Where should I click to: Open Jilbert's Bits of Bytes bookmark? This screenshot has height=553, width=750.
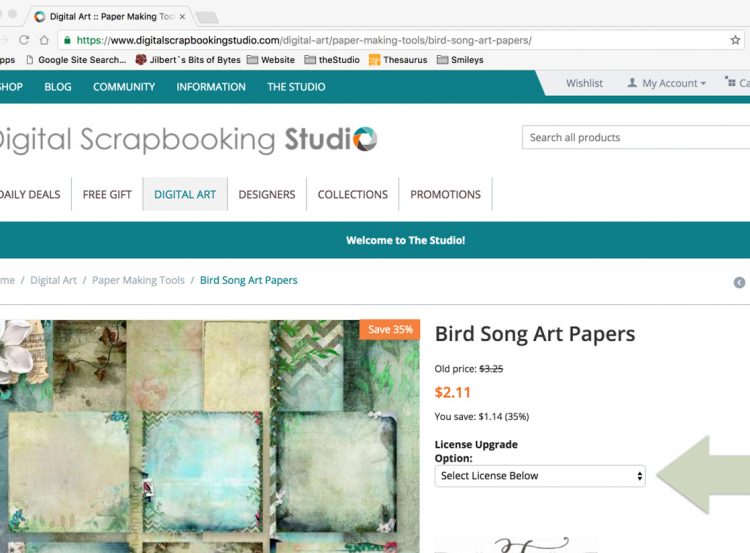(x=188, y=60)
